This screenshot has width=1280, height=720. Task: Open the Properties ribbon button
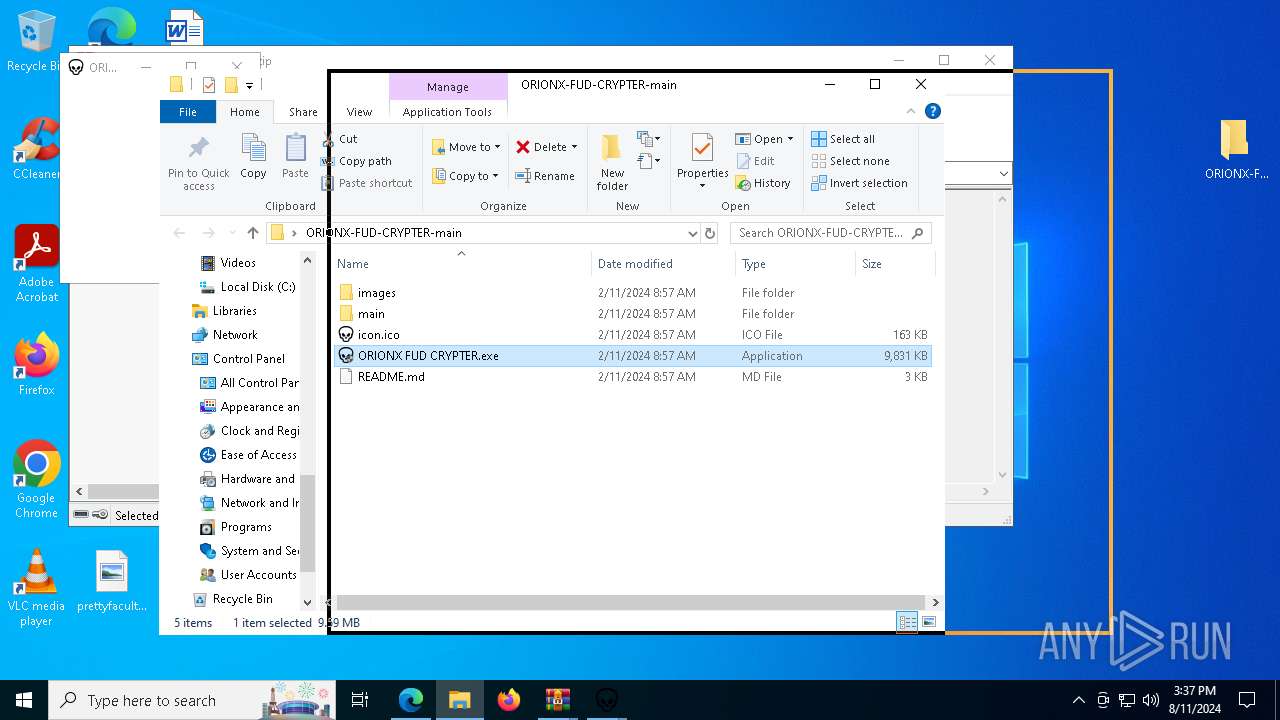702,162
